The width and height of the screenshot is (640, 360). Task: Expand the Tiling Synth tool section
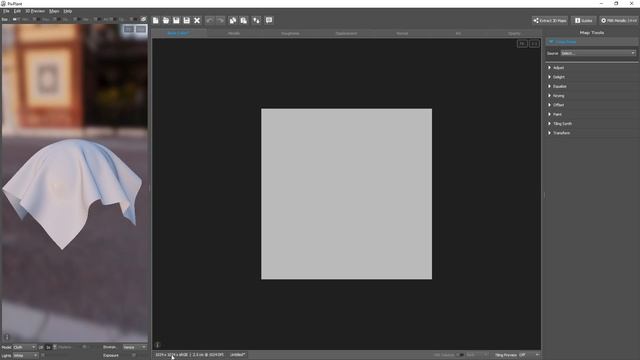click(592, 124)
